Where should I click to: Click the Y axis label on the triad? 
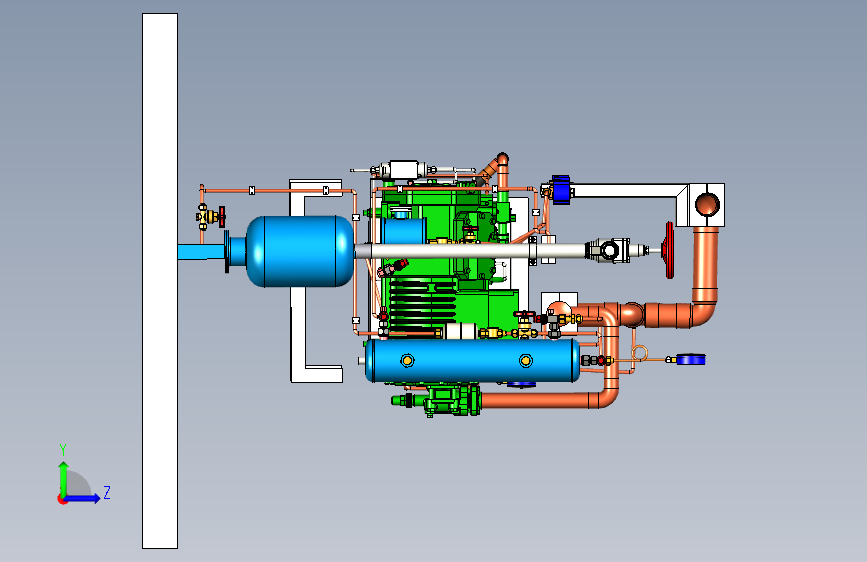pyautogui.click(x=63, y=450)
